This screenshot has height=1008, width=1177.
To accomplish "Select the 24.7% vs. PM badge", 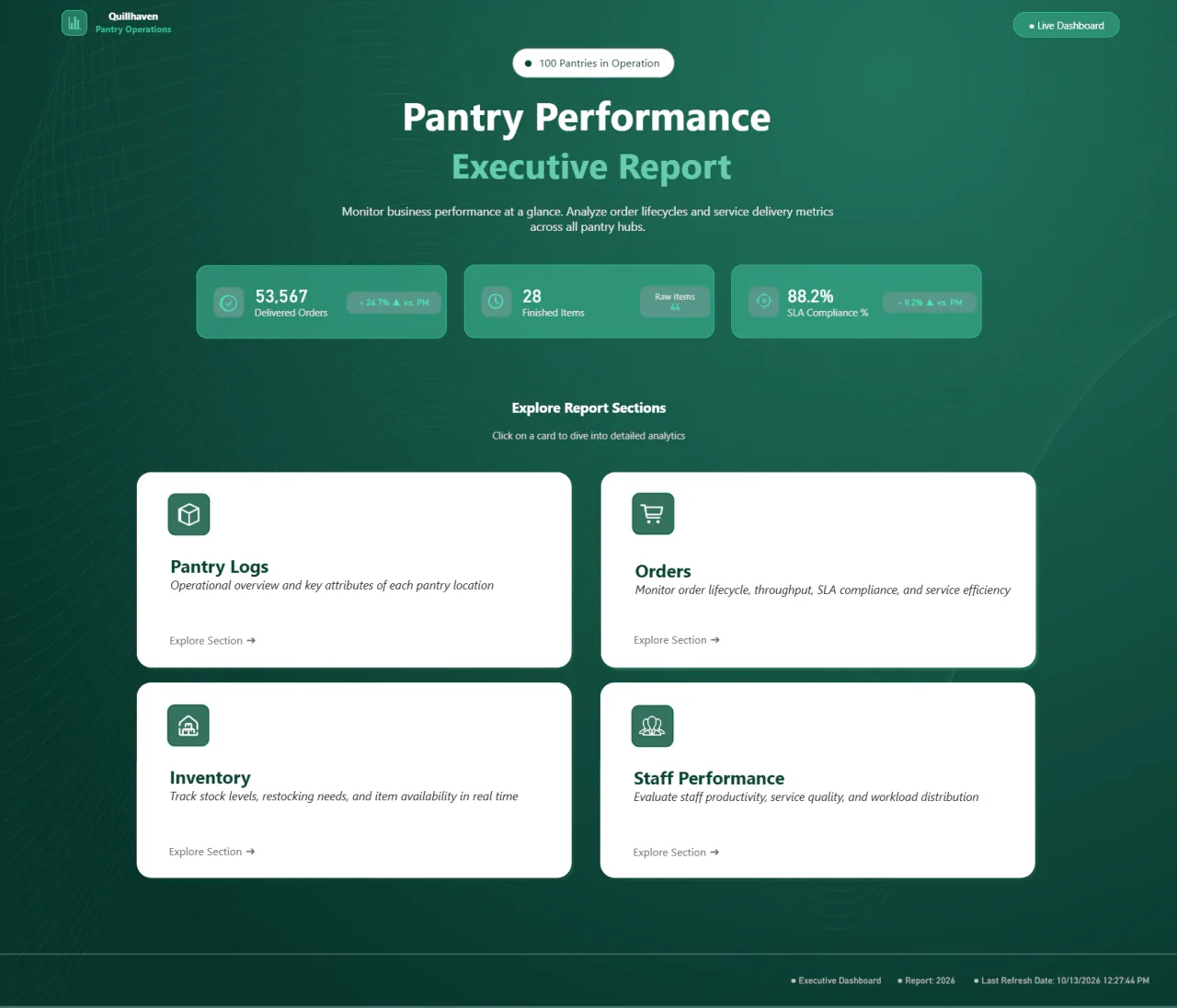I will click(394, 303).
